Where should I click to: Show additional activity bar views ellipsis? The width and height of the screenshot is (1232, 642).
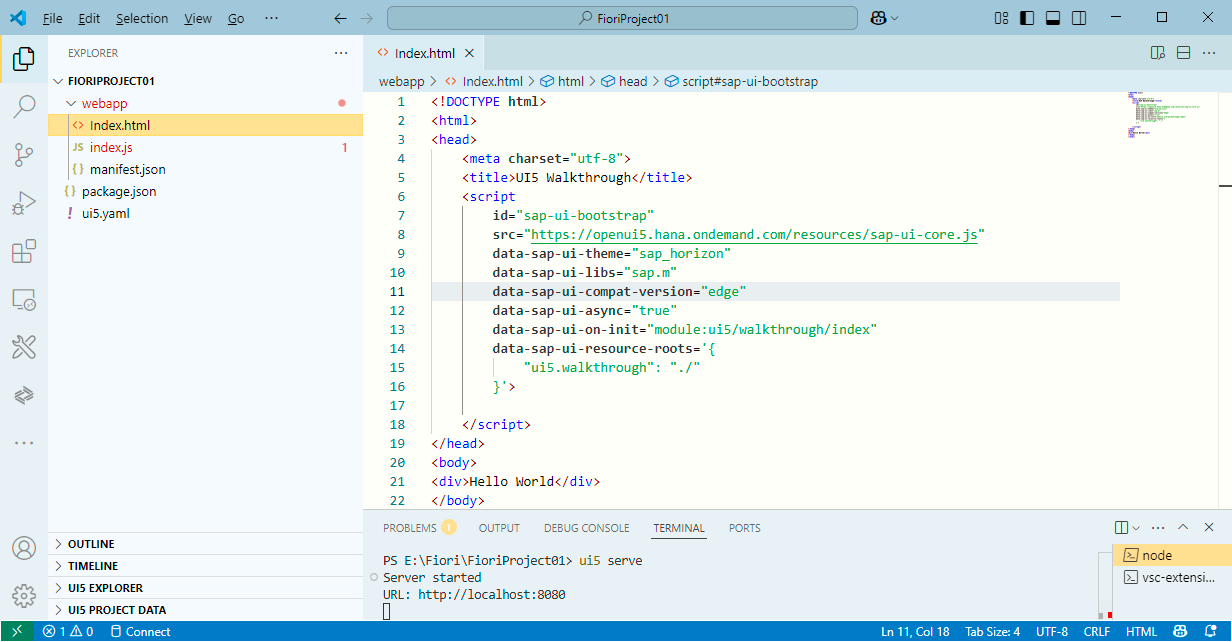coord(24,442)
